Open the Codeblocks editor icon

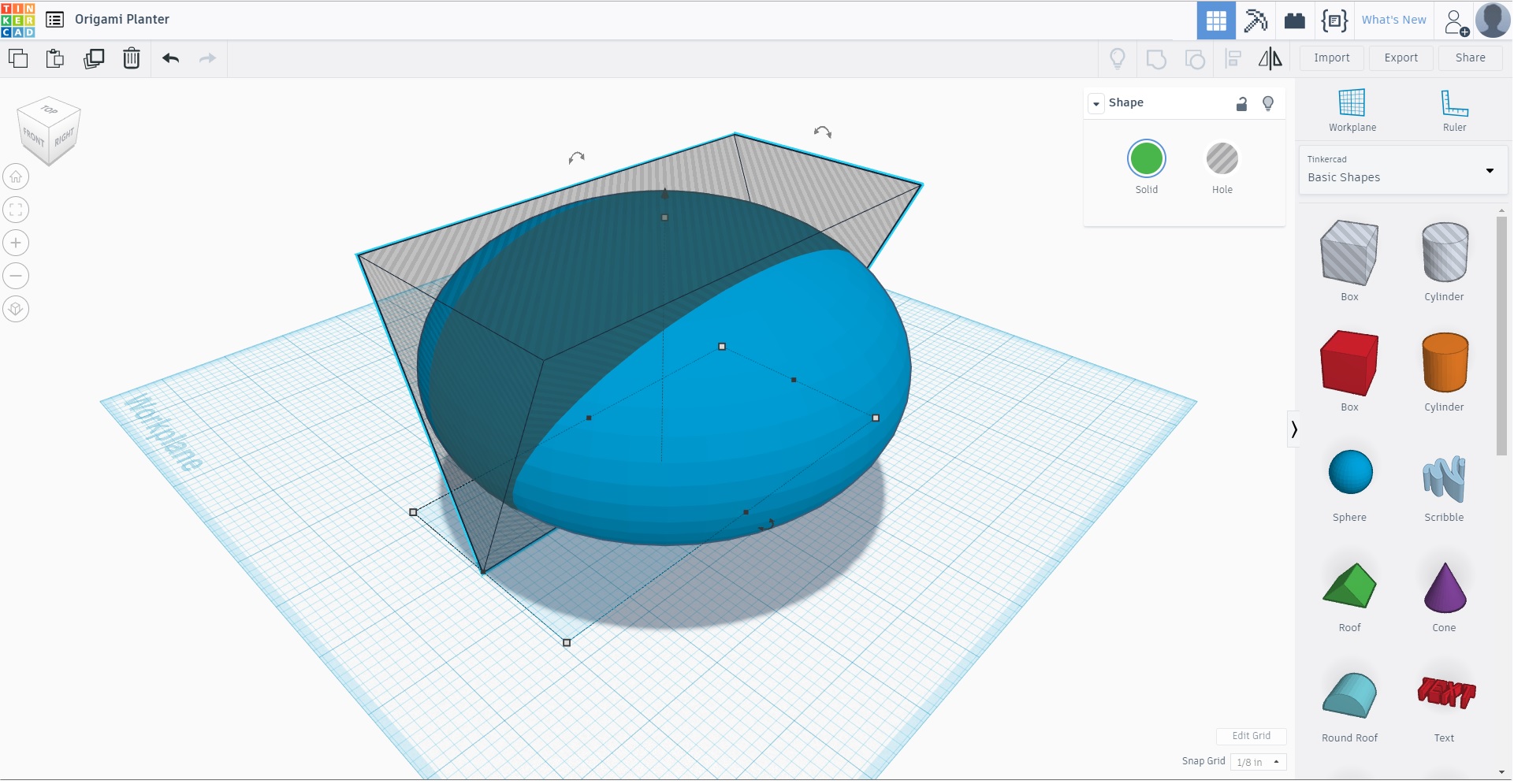coord(1334,20)
